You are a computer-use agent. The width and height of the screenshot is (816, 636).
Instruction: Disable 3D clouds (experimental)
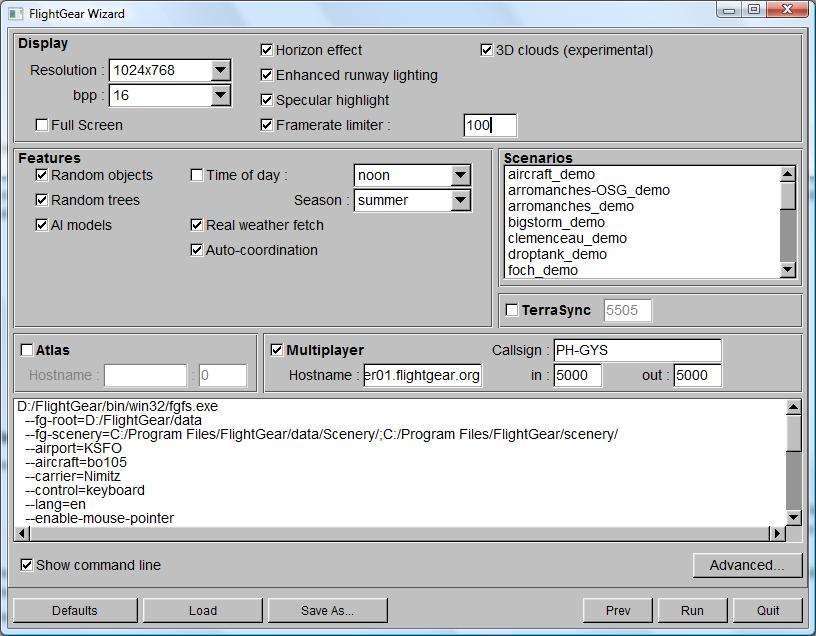pyautogui.click(x=486, y=50)
